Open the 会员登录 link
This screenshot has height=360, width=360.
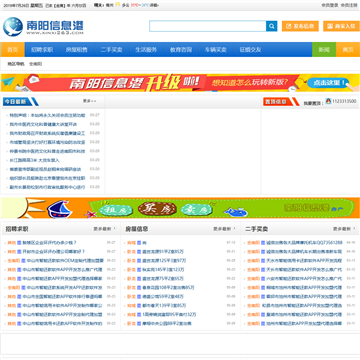[x=329, y=5]
